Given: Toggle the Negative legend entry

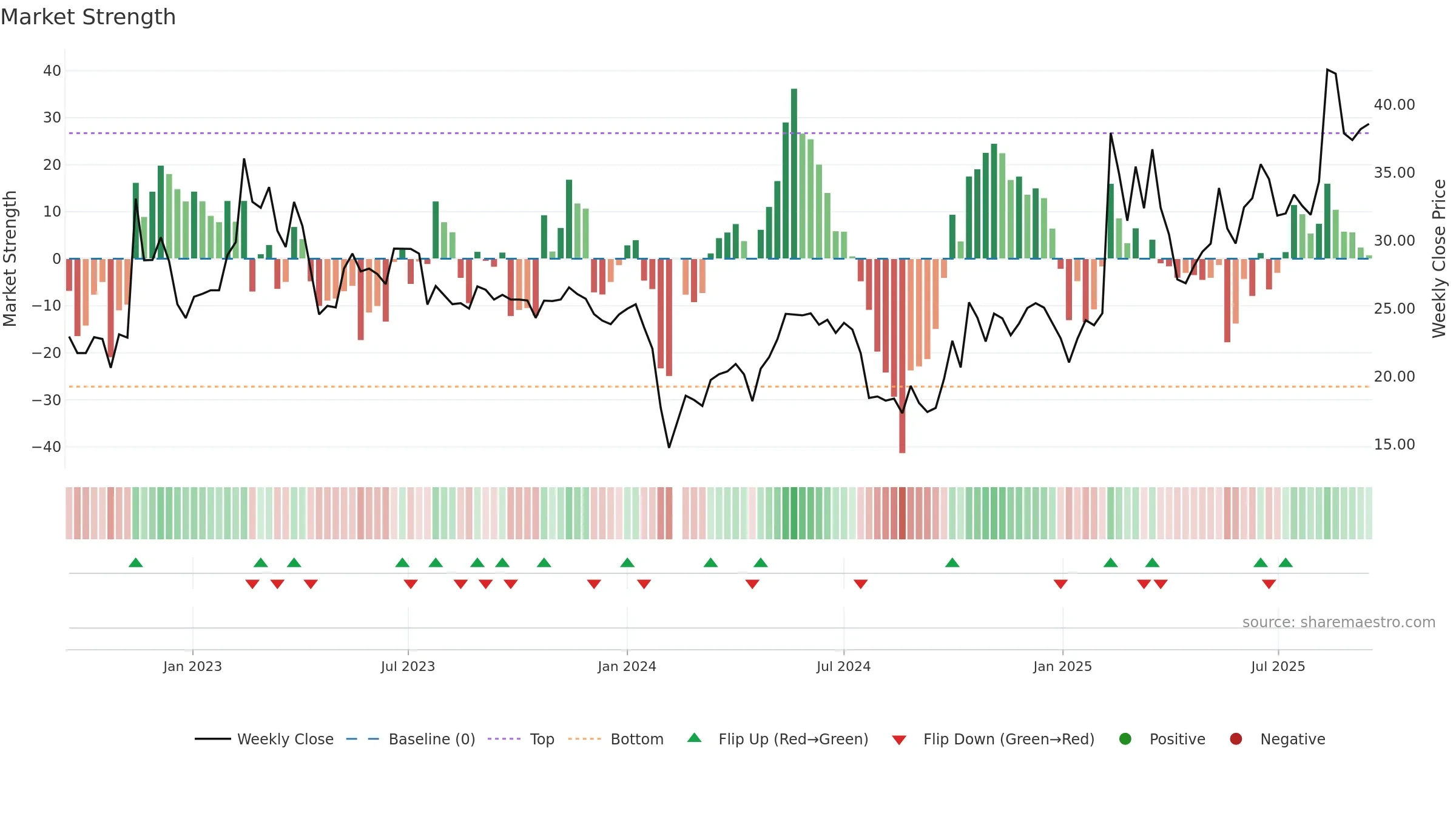Looking at the screenshot, I should click(1277, 739).
